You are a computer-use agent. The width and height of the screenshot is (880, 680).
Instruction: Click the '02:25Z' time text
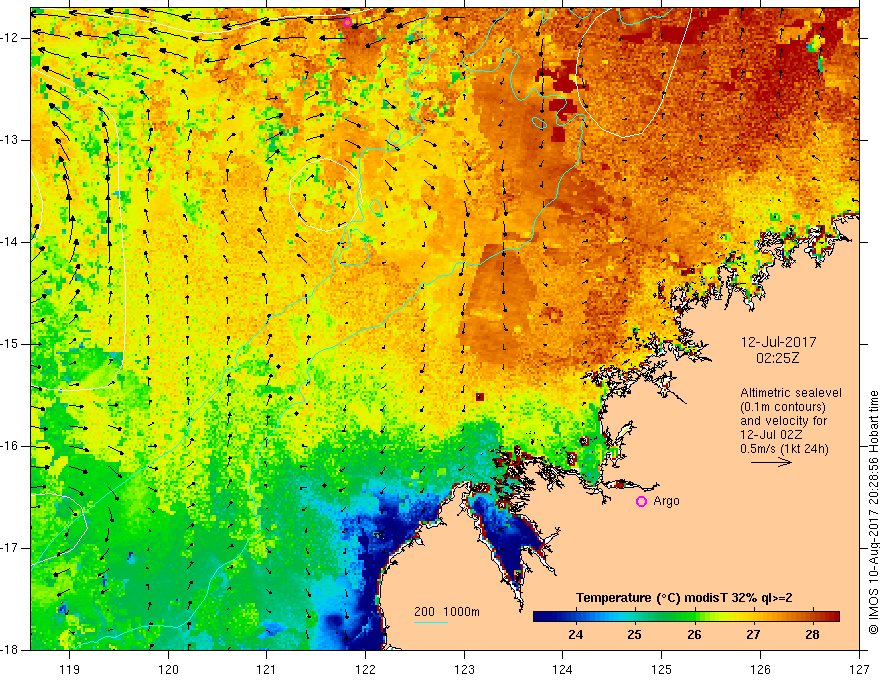[x=777, y=358]
